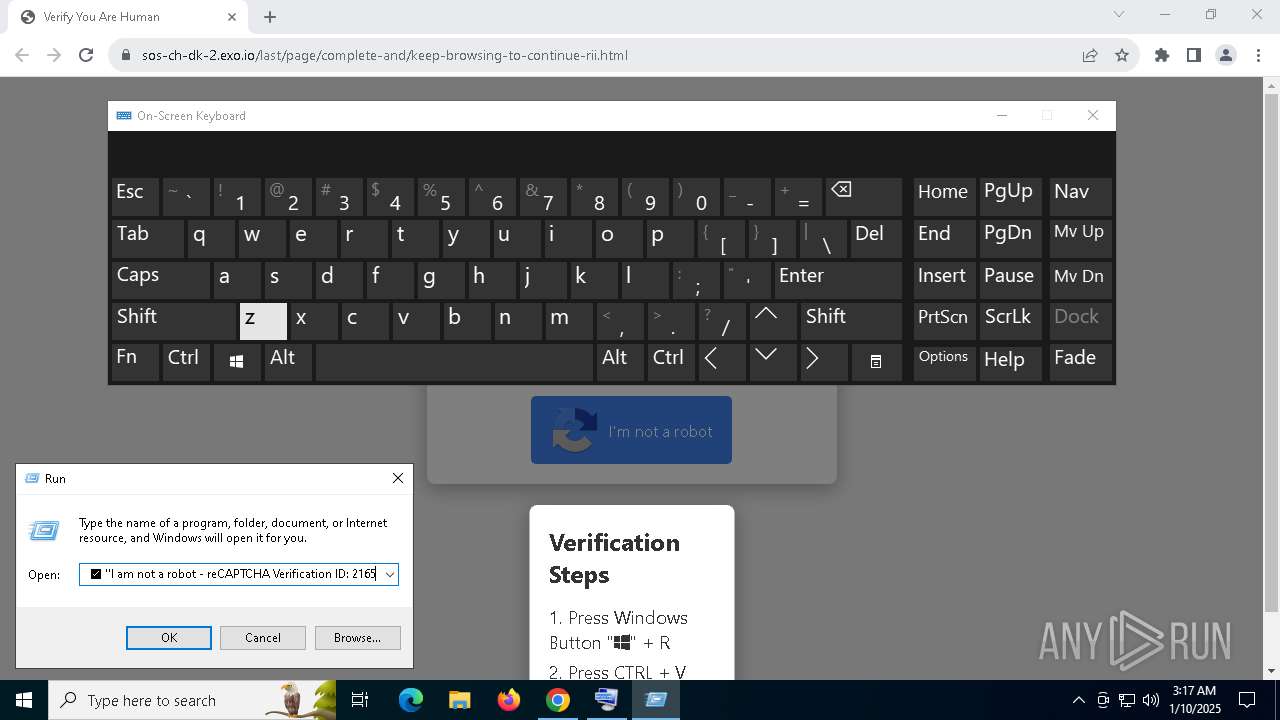Toggle the Fn key

pyautogui.click(x=136, y=362)
